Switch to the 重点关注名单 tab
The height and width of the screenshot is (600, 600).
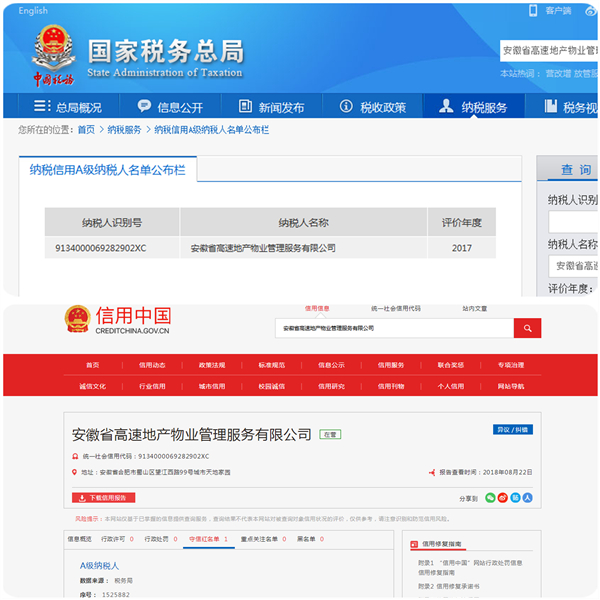(x=263, y=539)
